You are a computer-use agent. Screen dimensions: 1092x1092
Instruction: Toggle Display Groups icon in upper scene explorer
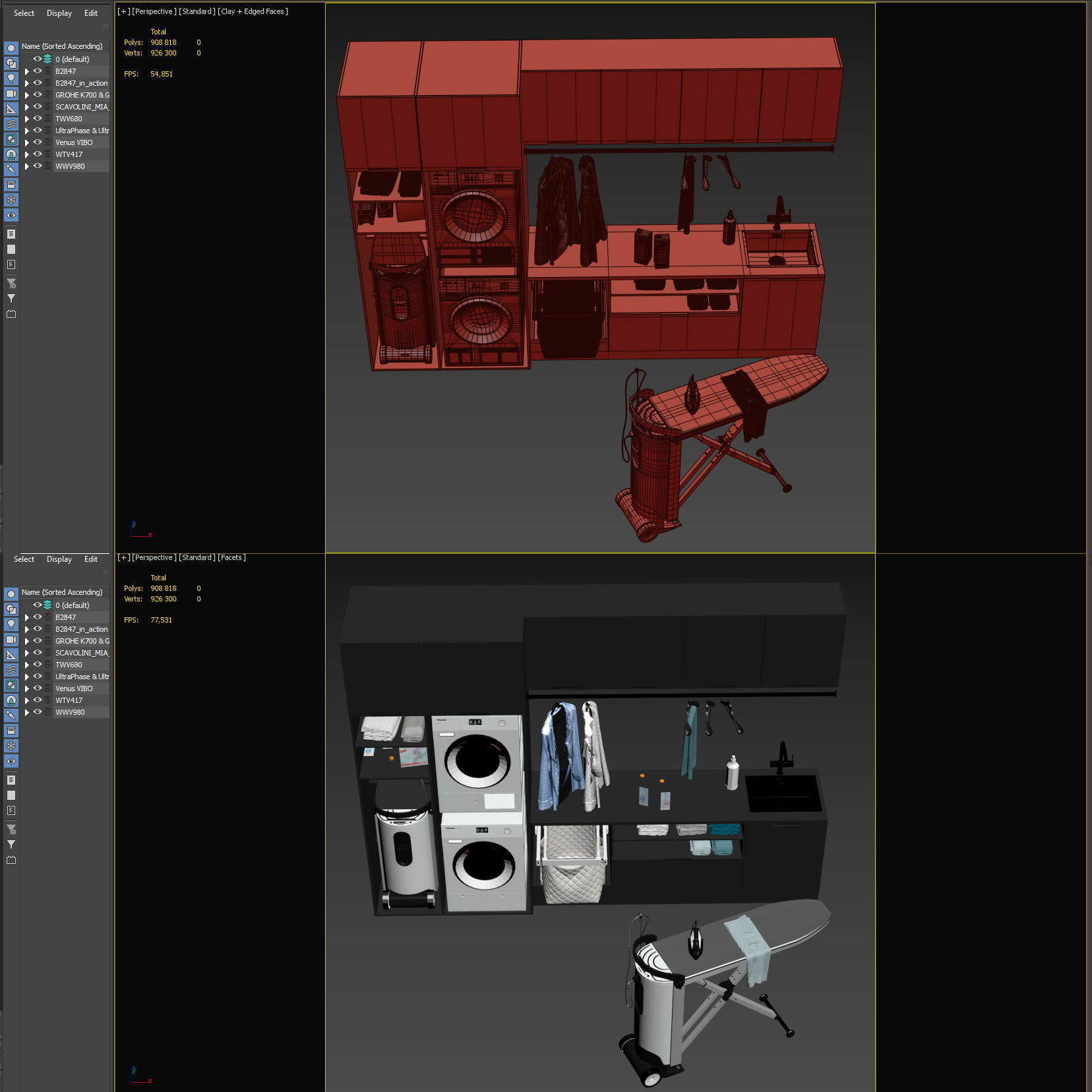click(x=11, y=139)
